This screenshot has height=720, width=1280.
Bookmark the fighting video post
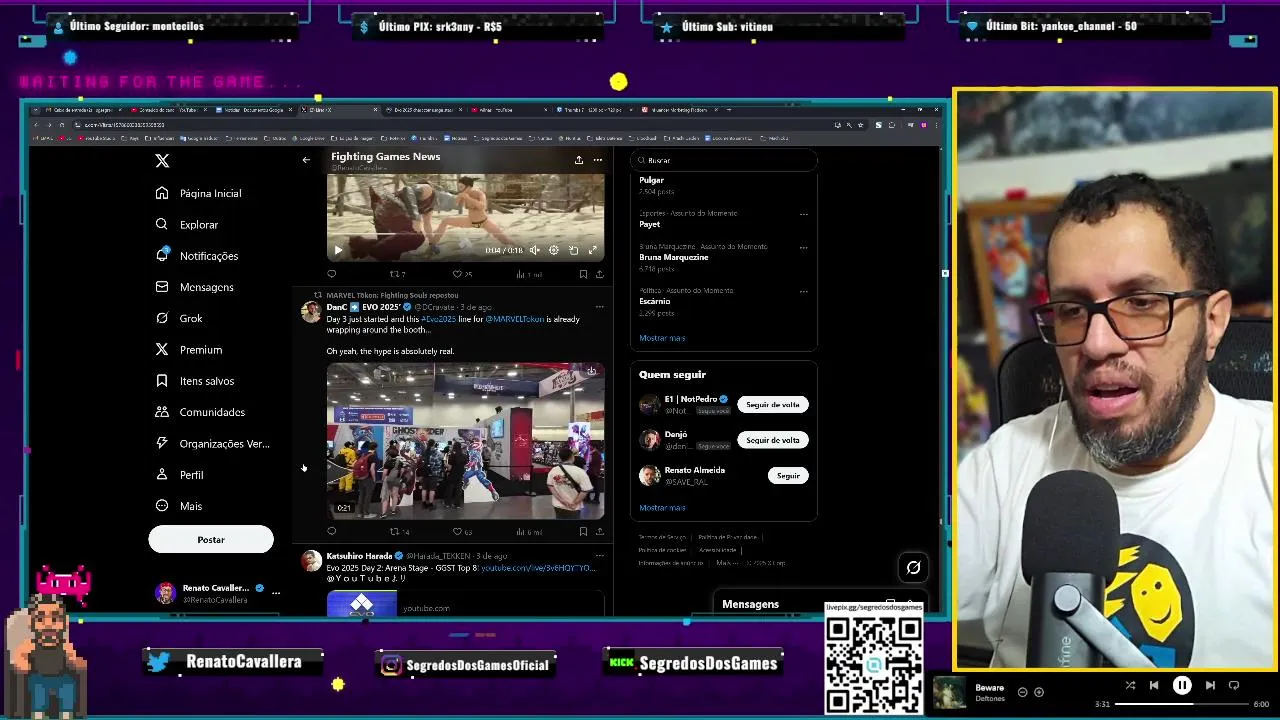click(583, 274)
